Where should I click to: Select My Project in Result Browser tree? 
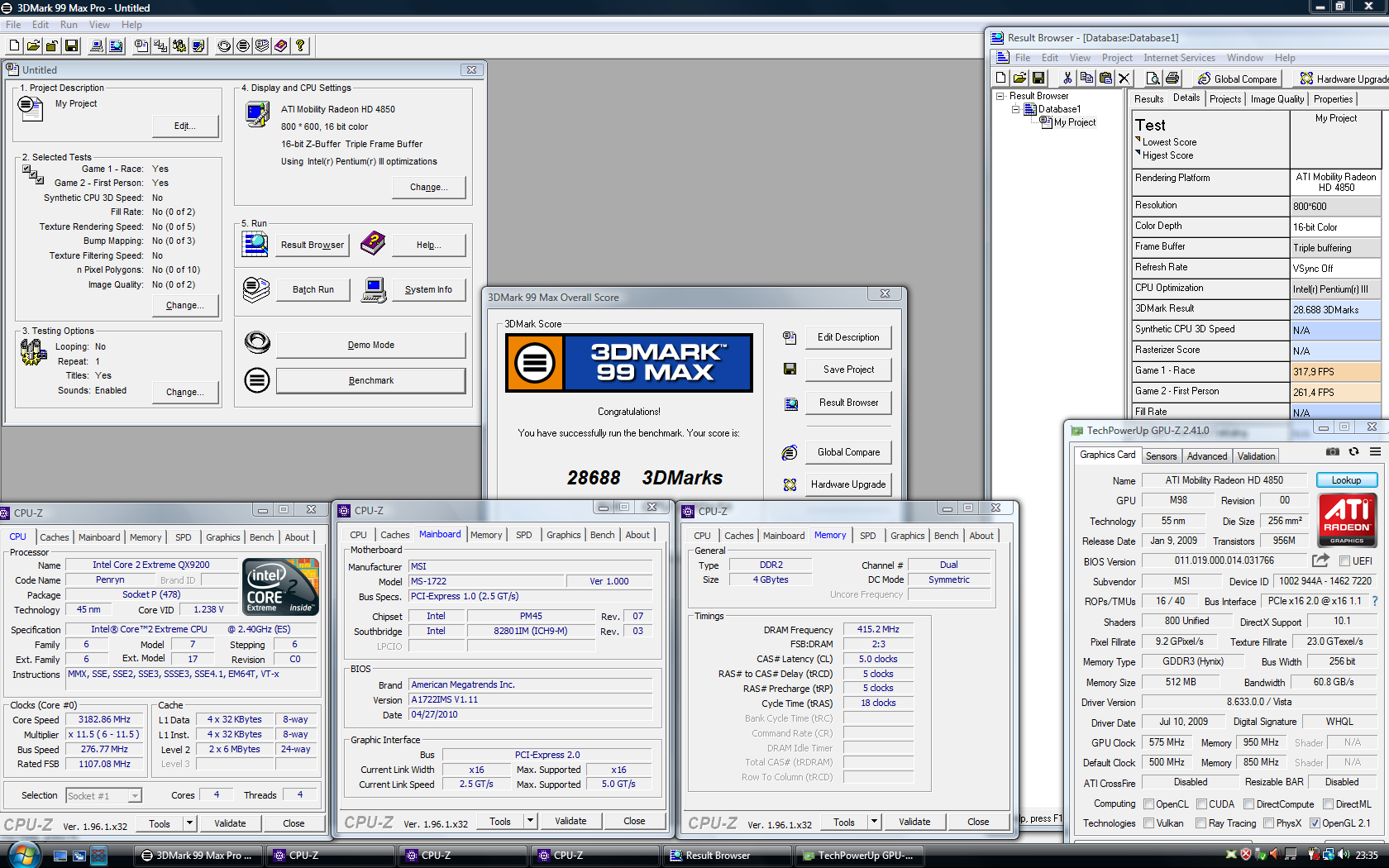[x=1074, y=122]
